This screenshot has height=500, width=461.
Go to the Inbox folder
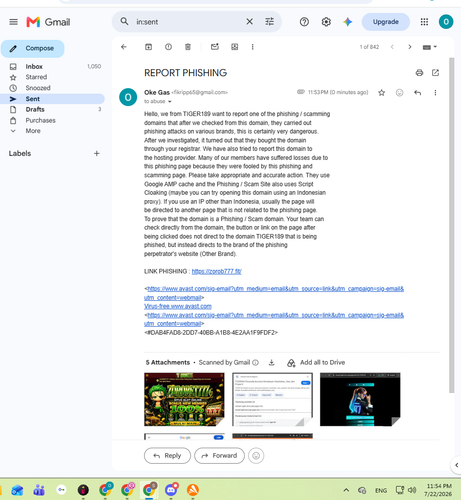click(x=53, y=66)
